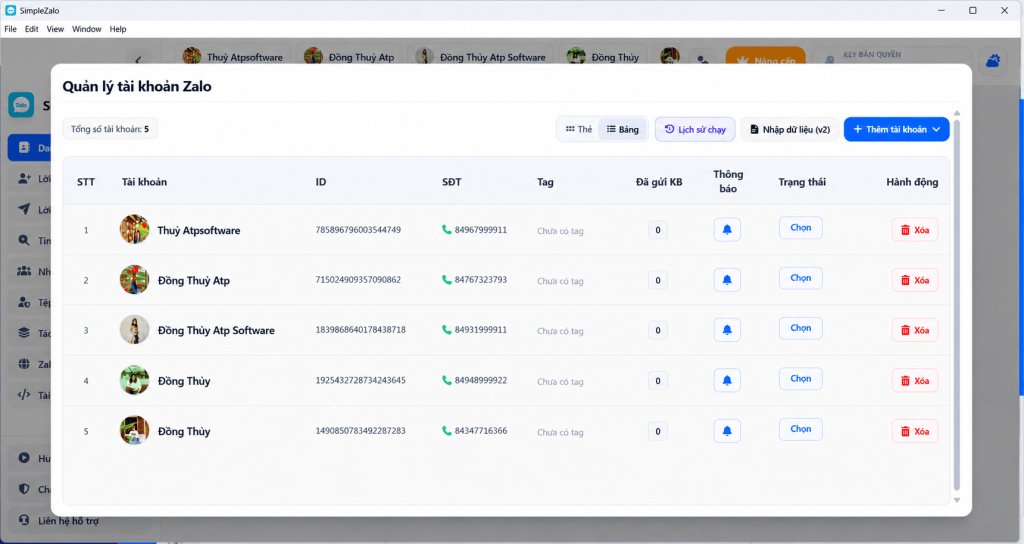The image size is (1024, 544).
Task: Click Chưa có tag in Đồng Thuỳ Atp row
Action: click(x=560, y=281)
